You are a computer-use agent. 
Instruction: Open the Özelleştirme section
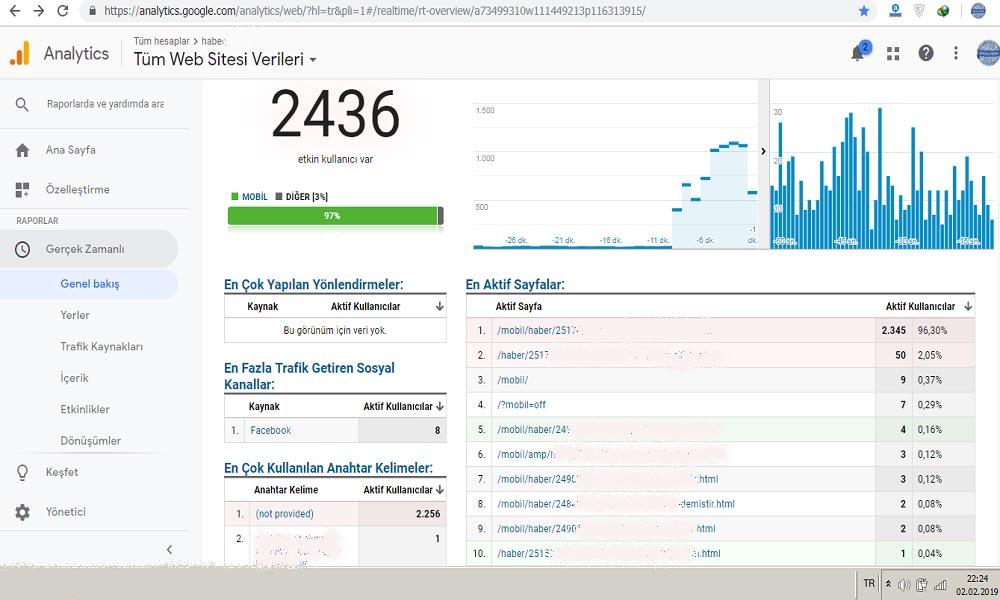78,189
